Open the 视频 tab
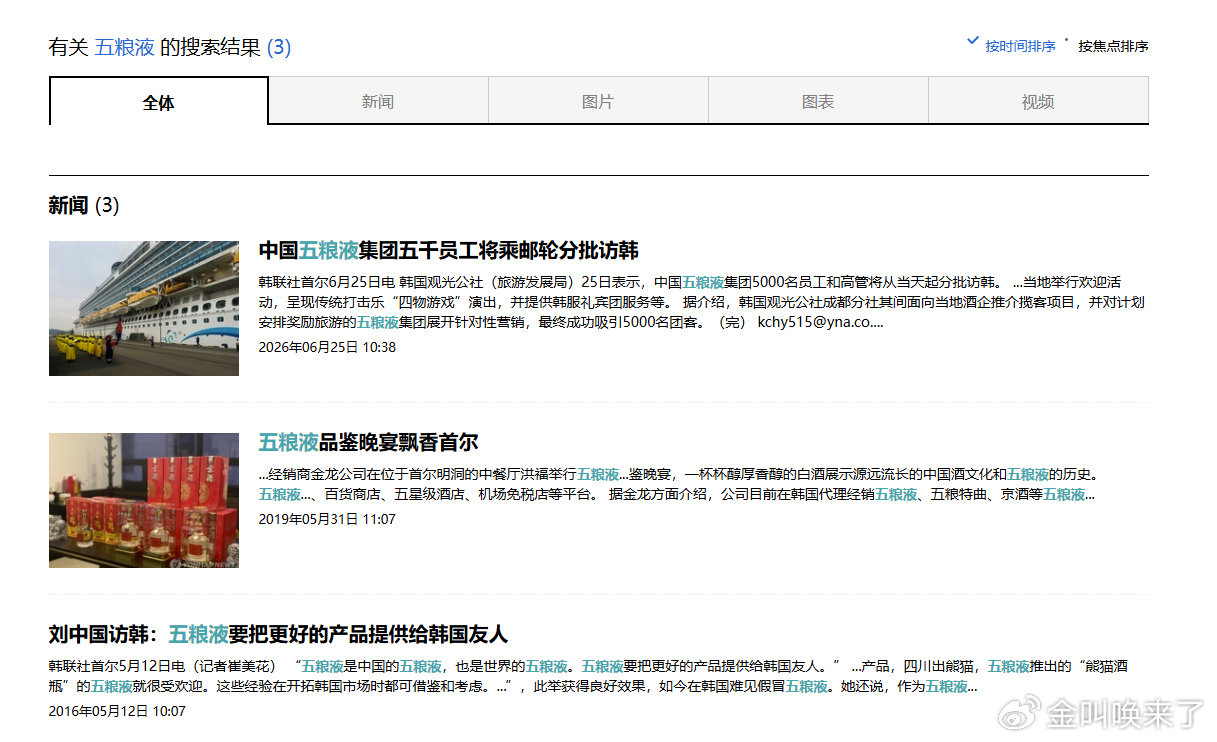The width and height of the screenshot is (1217, 742). click(1038, 101)
